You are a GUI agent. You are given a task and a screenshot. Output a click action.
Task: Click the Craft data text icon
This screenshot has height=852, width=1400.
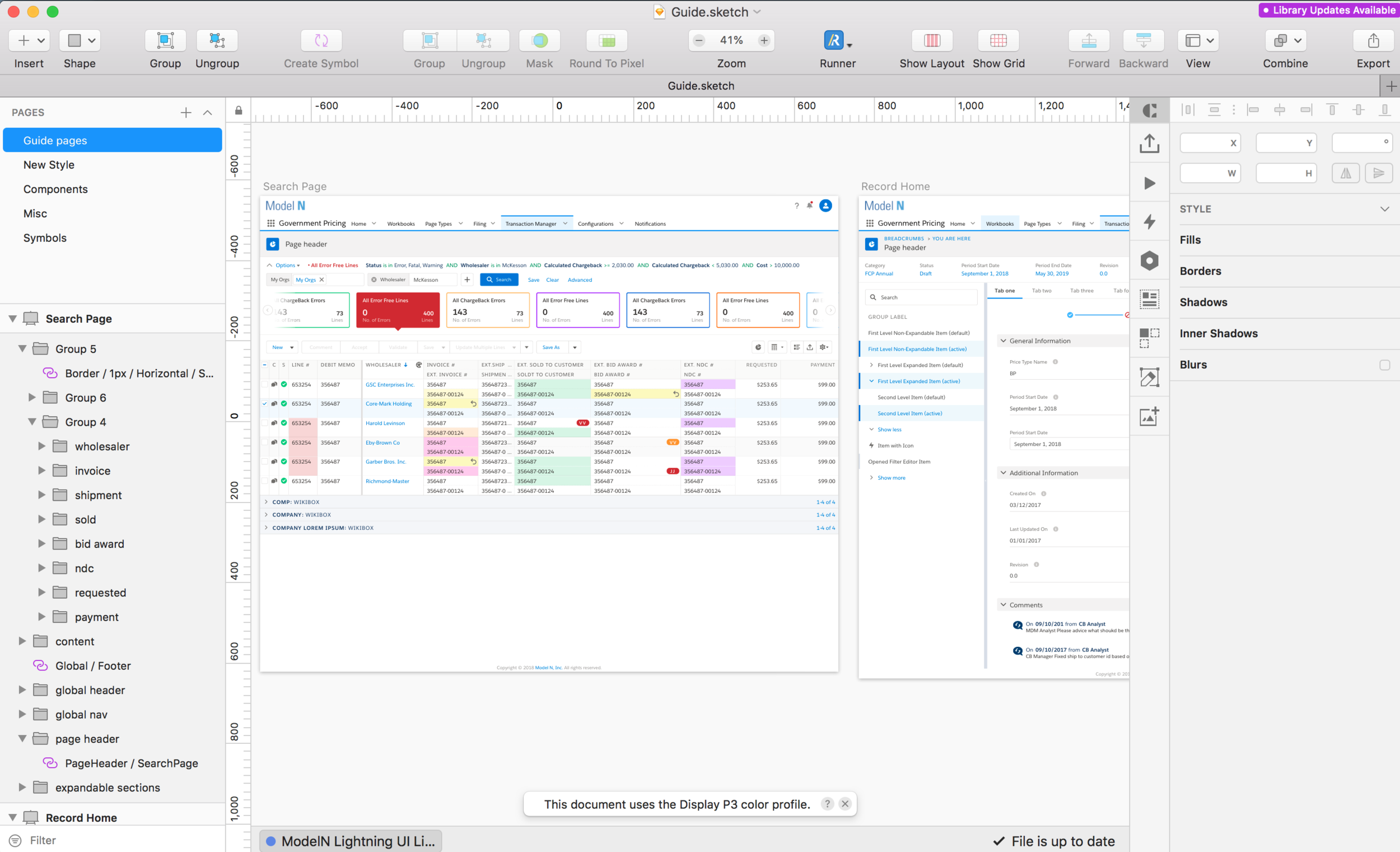(x=1150, y=299)
